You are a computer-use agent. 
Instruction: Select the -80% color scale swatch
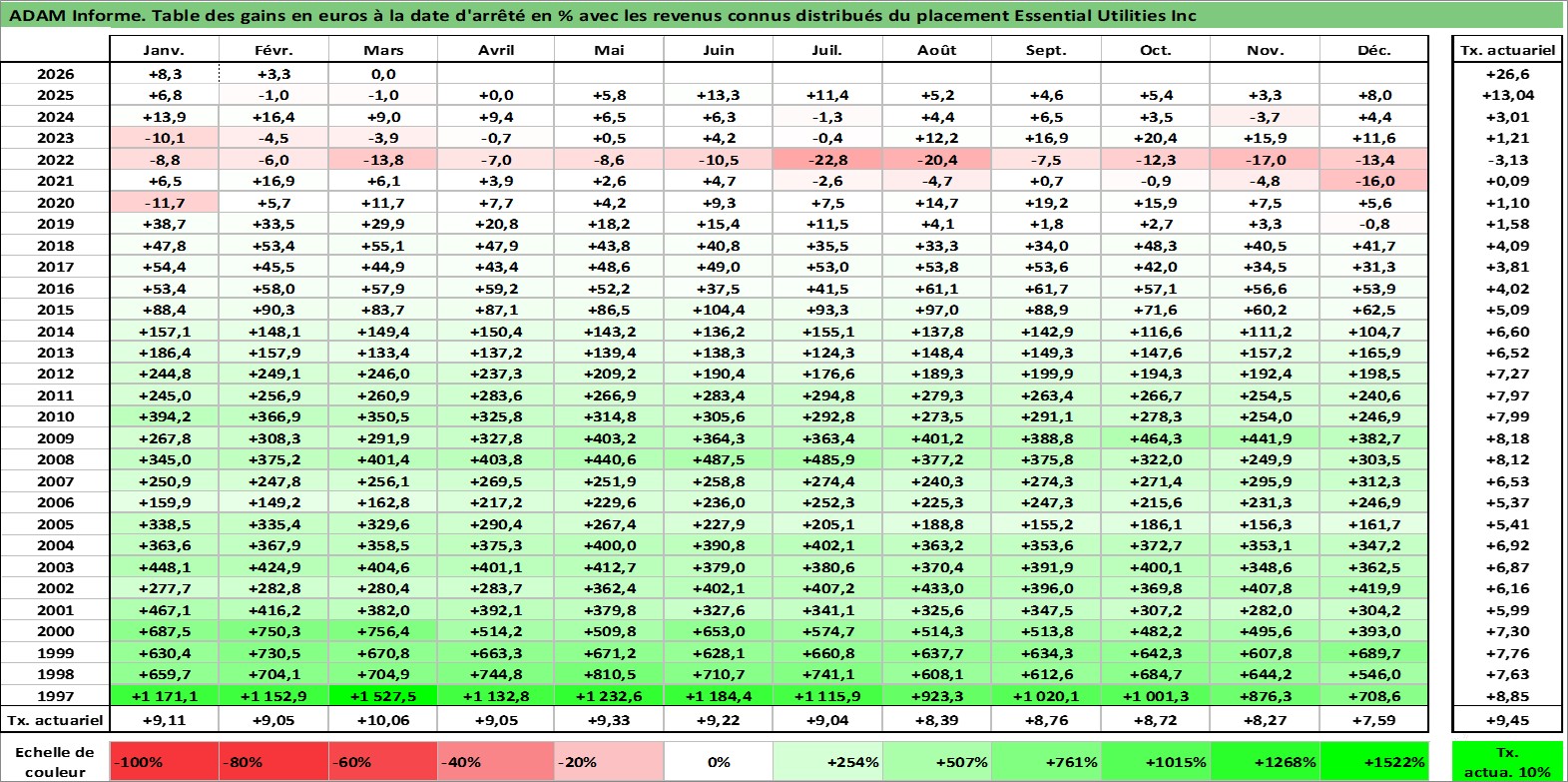tap(274, 761)
